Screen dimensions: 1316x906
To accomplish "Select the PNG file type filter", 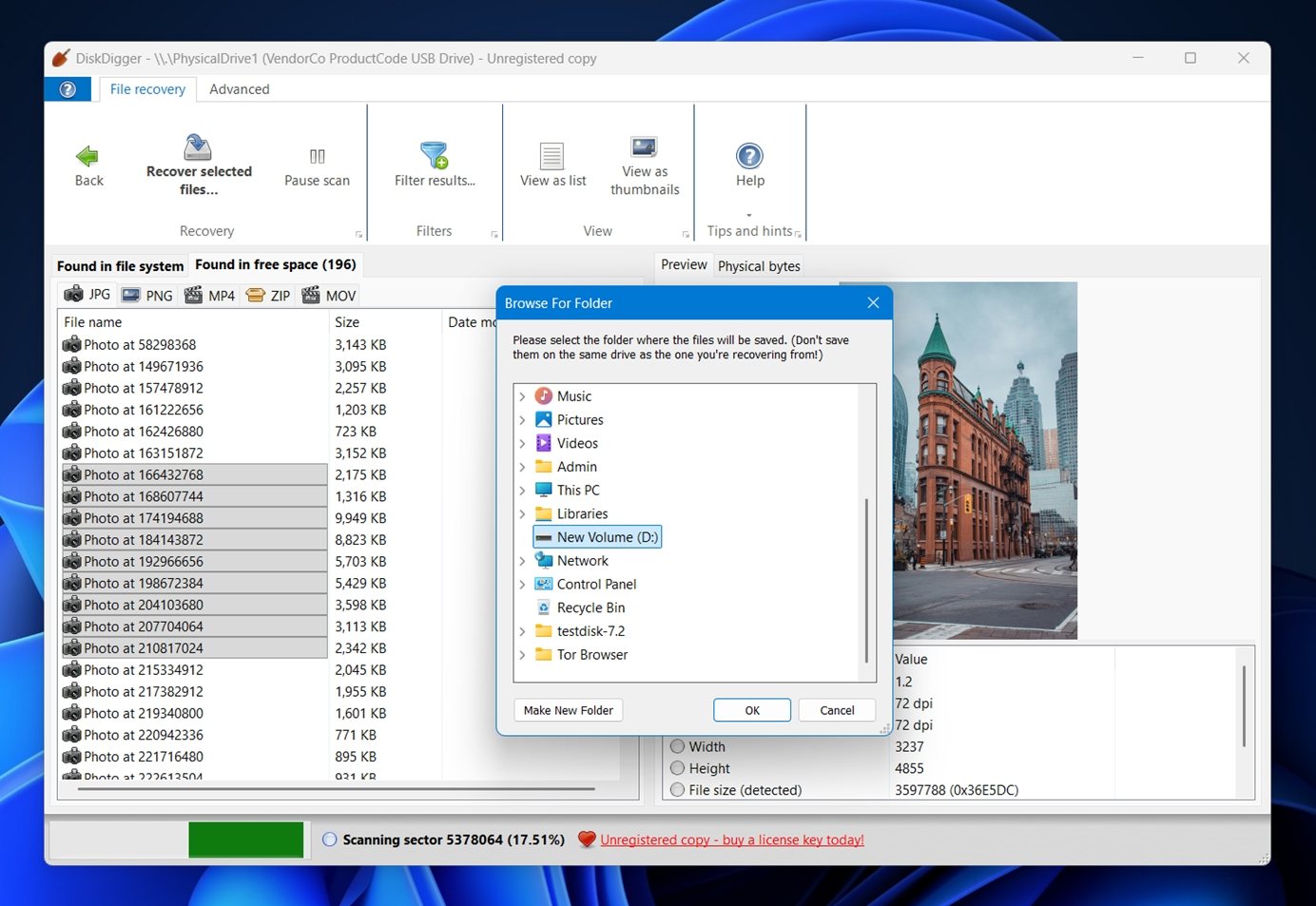I will point(146,295).
